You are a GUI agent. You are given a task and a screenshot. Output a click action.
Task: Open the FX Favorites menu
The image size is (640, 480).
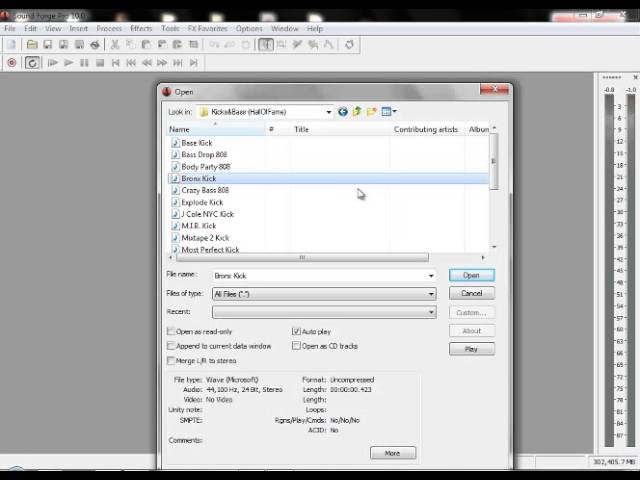coord(205,29)
